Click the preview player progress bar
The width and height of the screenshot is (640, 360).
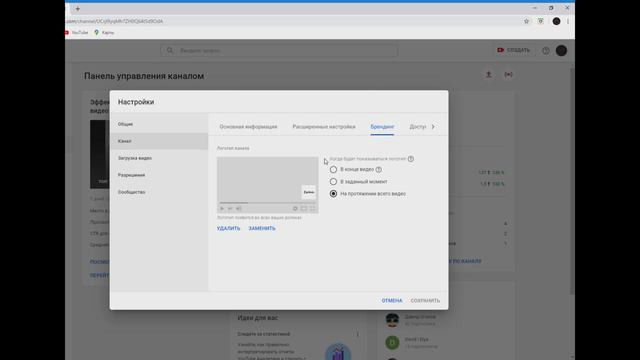point(267,202)
